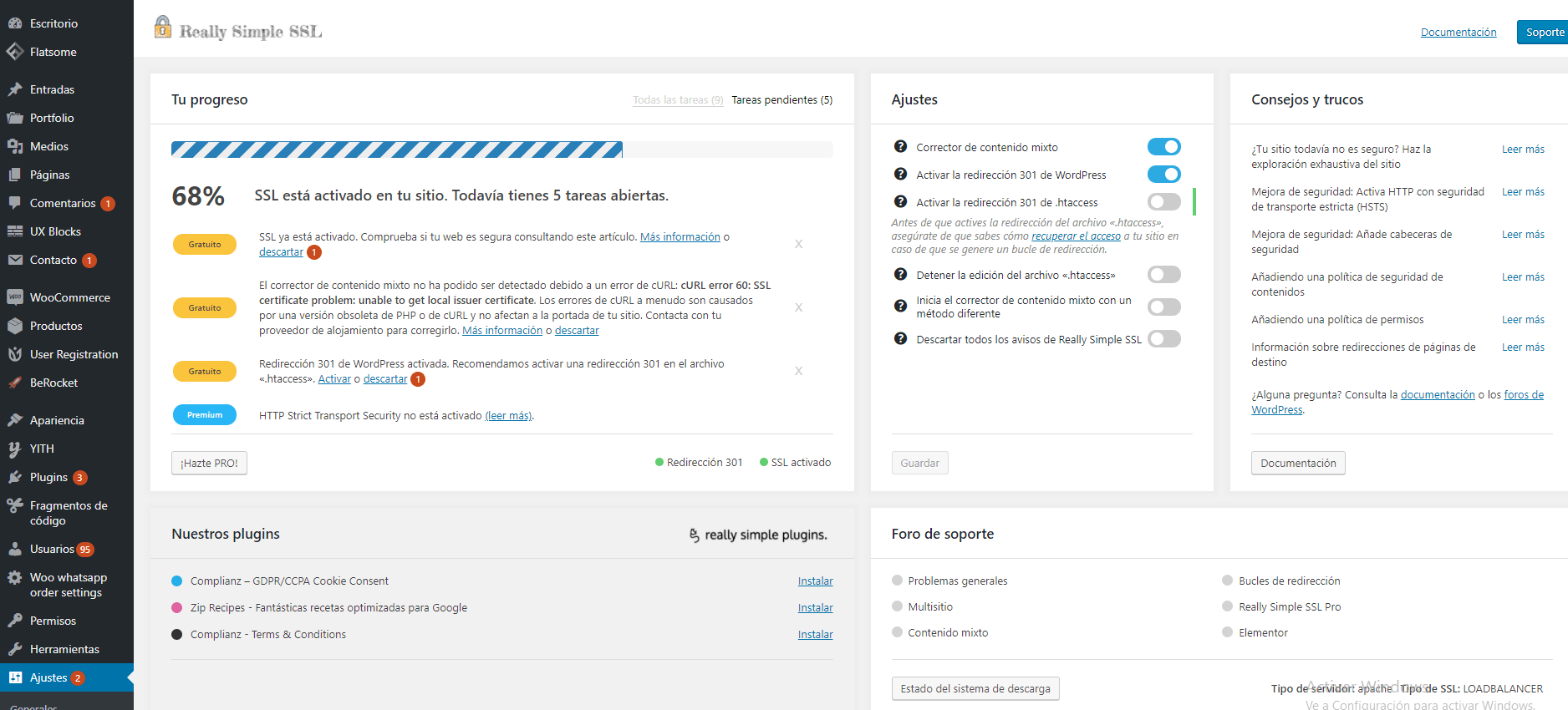Screen dimensions: 1568x710
Task: Open the YITH icon
Action: 15,449
